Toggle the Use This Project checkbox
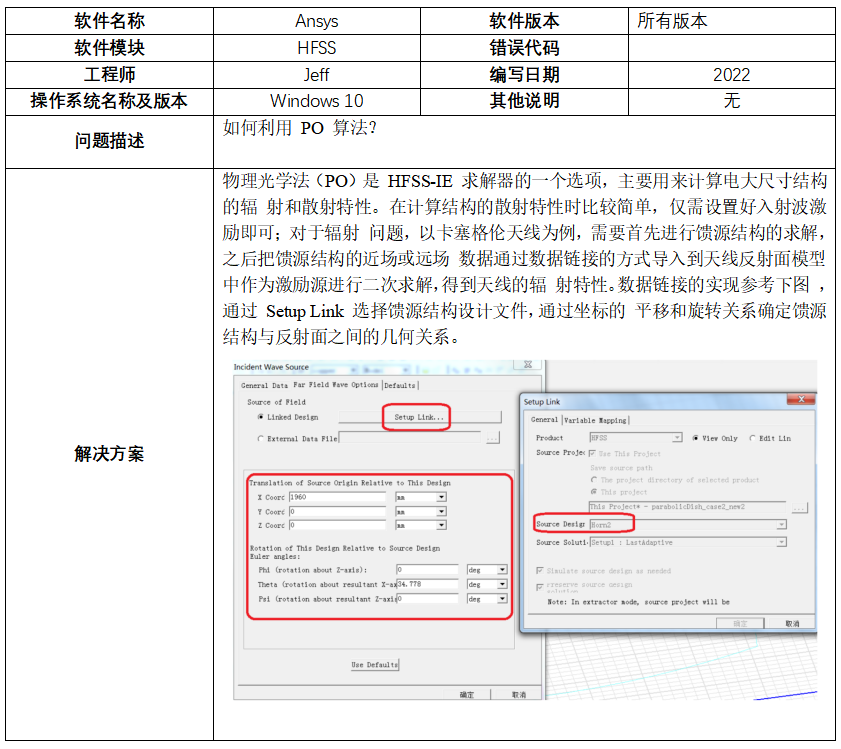Screen dimensions: 841x749 [x=593, y=453]
